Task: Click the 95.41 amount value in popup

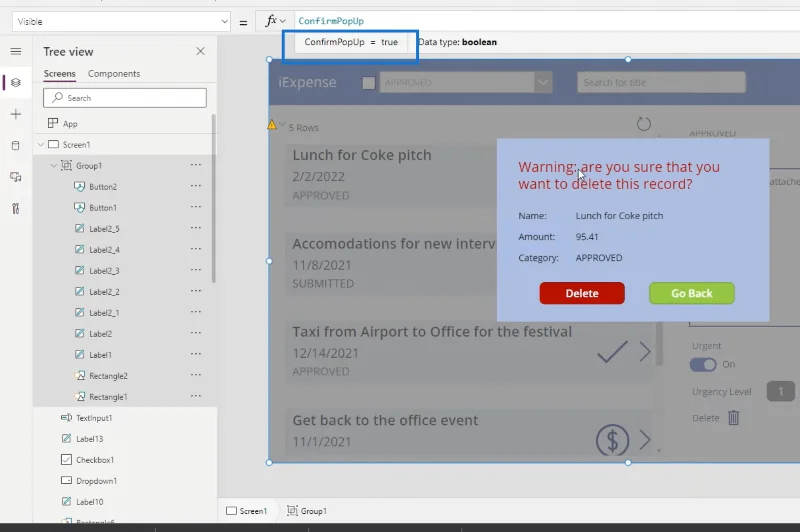Action: (587, 237)
